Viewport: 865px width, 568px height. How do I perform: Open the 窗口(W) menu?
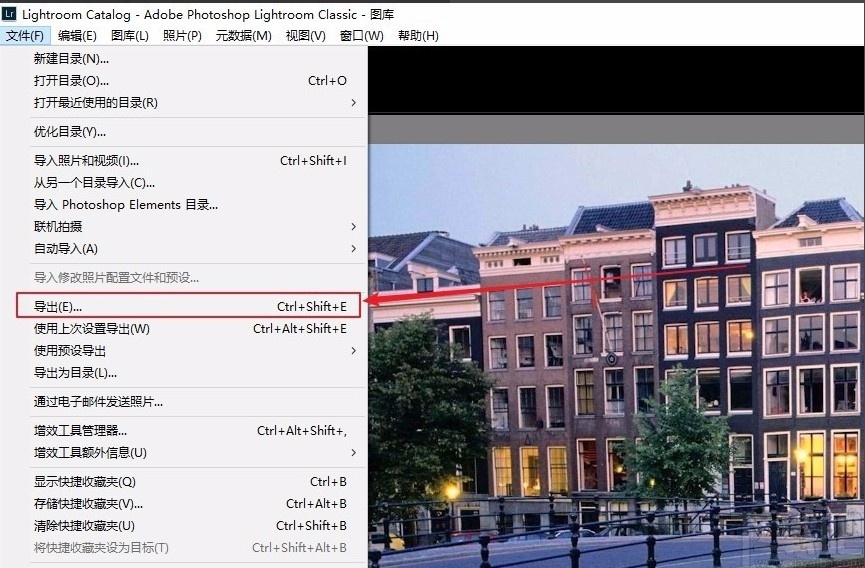pos(361,36)
